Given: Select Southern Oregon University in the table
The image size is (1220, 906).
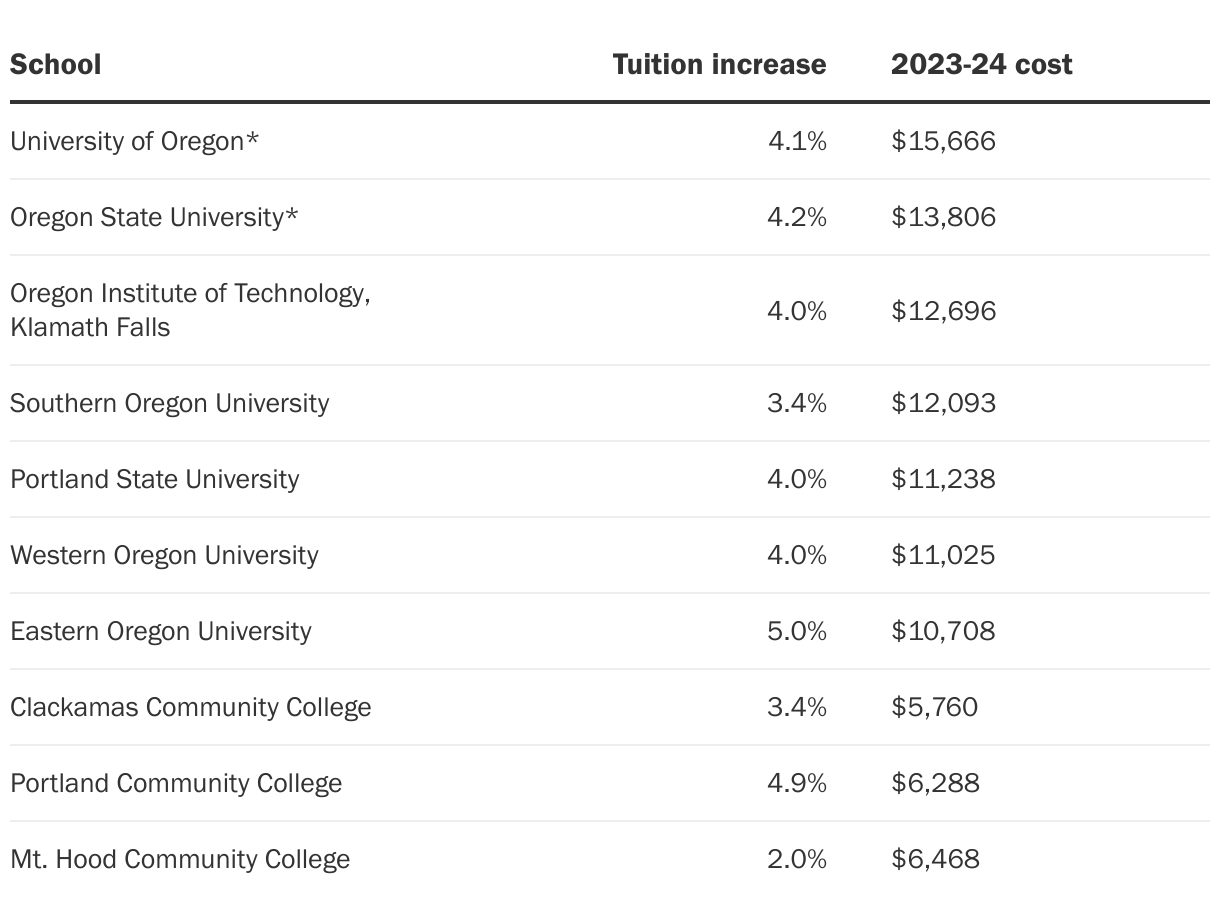Looking at the screenshot, I should 169,403.
